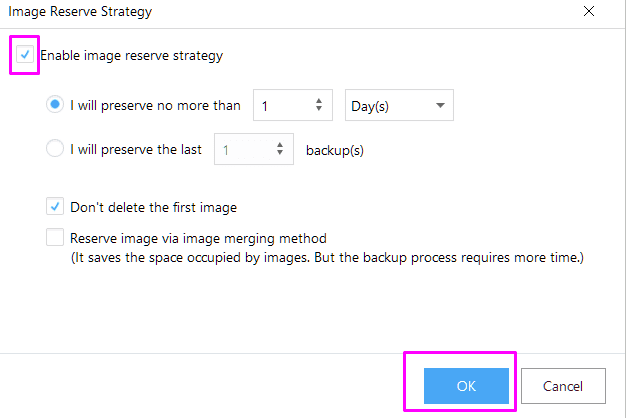Click the 'Don't delete the first image' label
The height and width of the screenshot is (418, 626).
coord(154,207)
